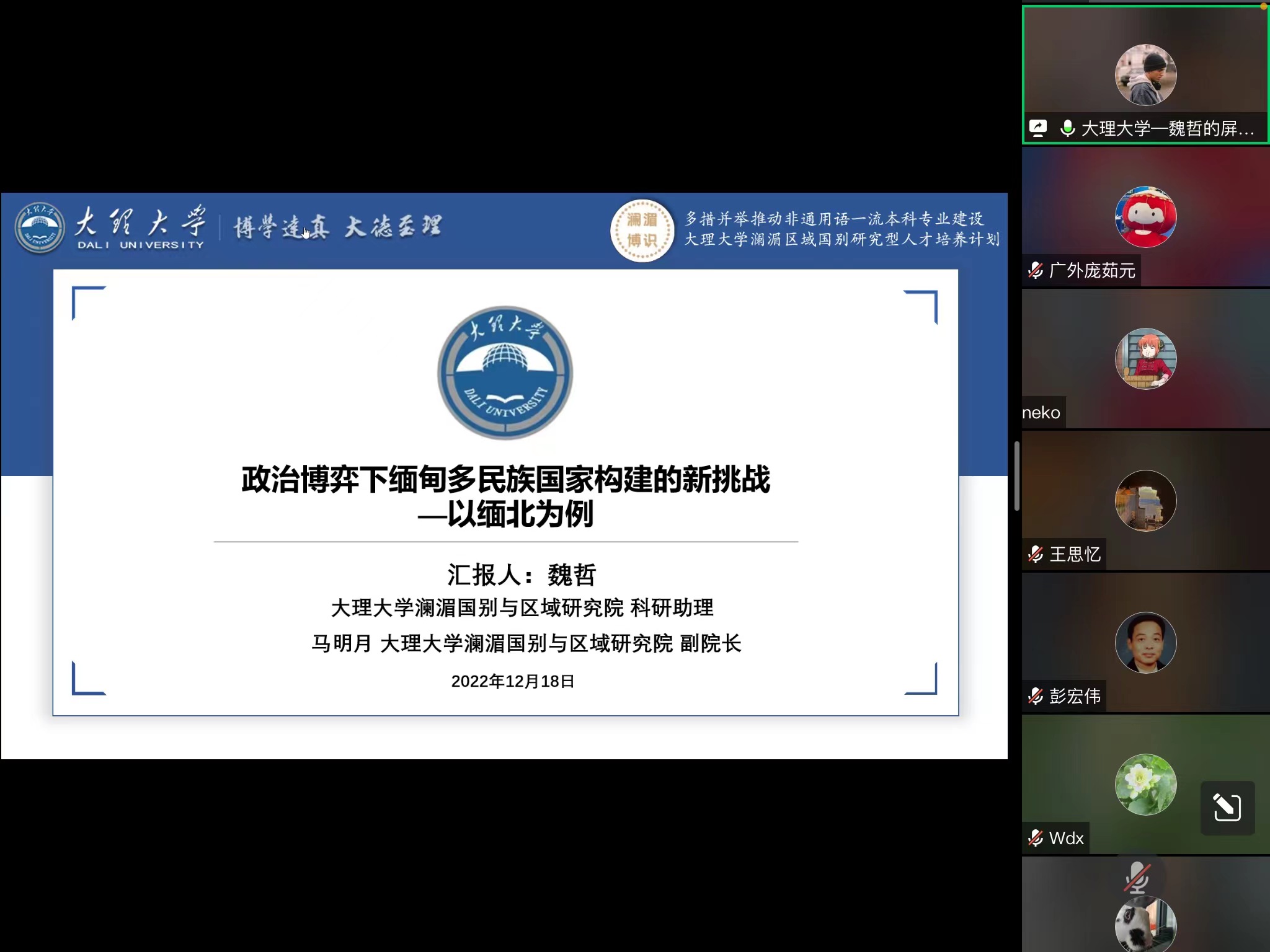Click the muted mic icon beside 王思忆

point(1036,554)
